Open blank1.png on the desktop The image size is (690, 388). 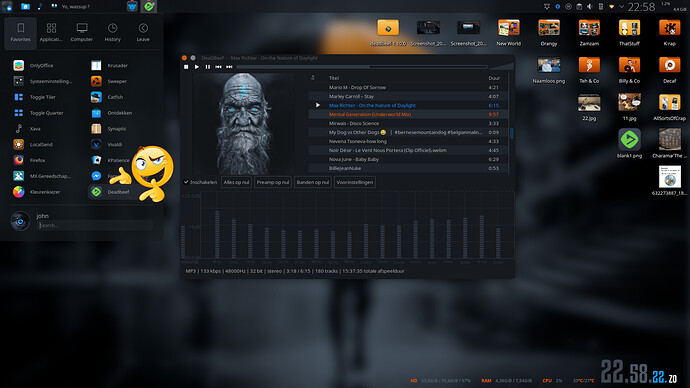tap(629, 144)
